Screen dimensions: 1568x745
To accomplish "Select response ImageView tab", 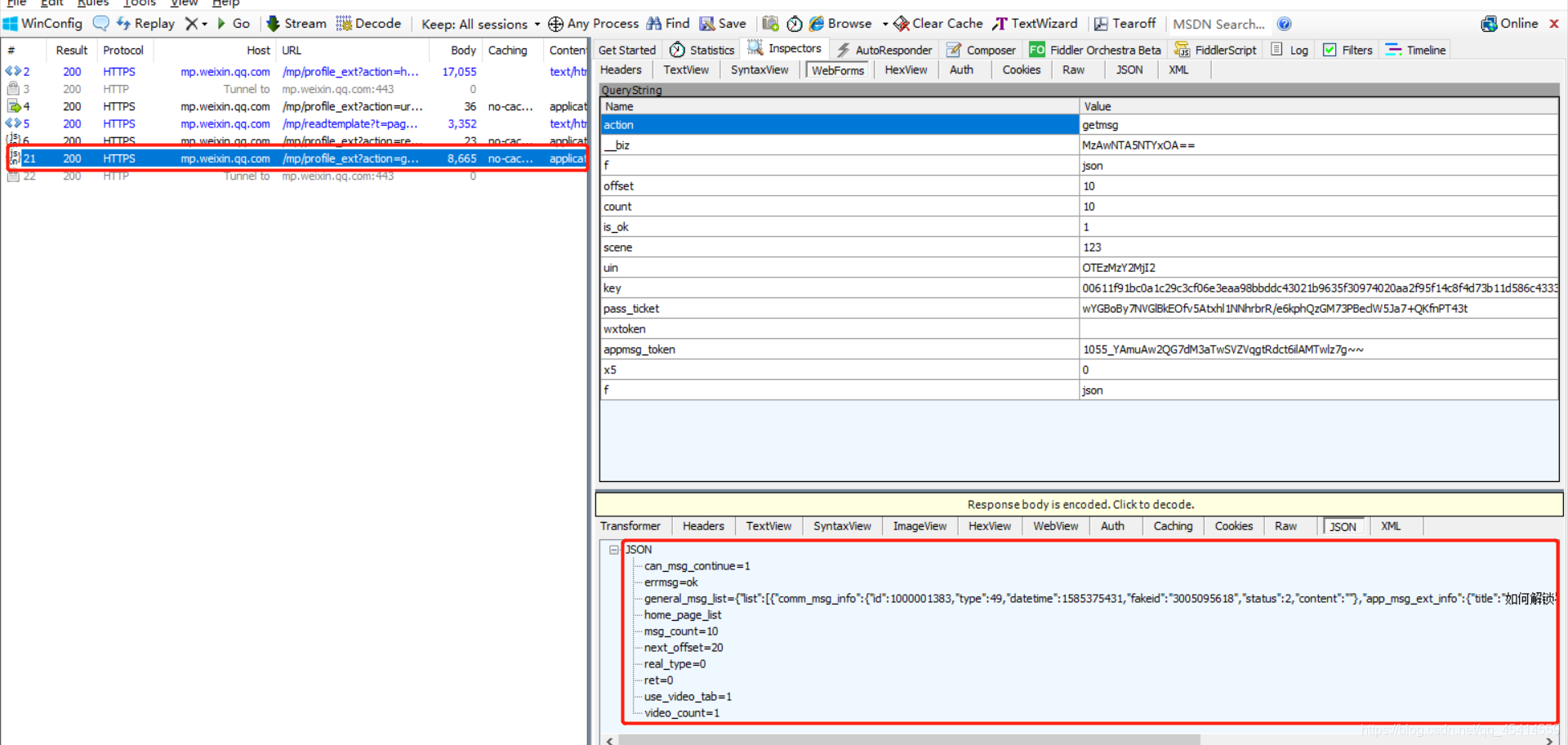I will [x=920, y=526].
